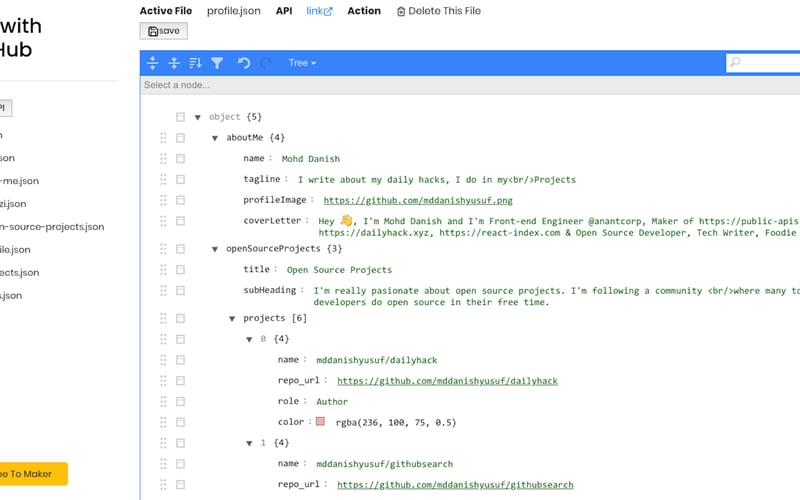800x500 pixels.
Task: Grab drag handle of subHeading row
Action: tap(163, 290)
